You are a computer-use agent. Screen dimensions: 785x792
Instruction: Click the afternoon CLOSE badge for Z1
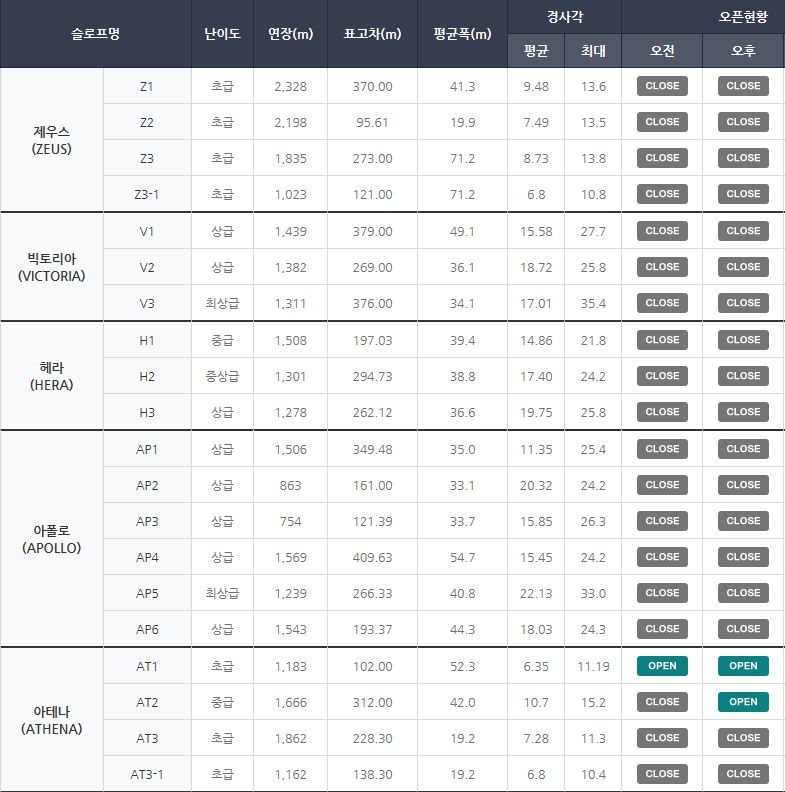point(743,86)
